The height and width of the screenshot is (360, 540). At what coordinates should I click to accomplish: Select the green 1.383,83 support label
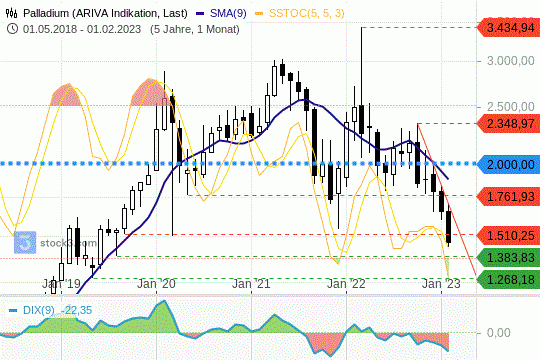(509, 257)
